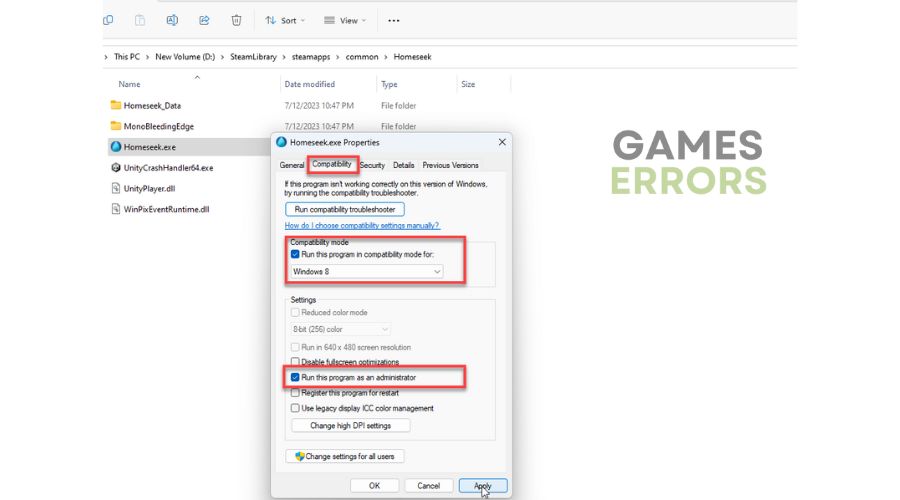
Task: Select the MonoBleedingEdge folder name
Action: 158,126
